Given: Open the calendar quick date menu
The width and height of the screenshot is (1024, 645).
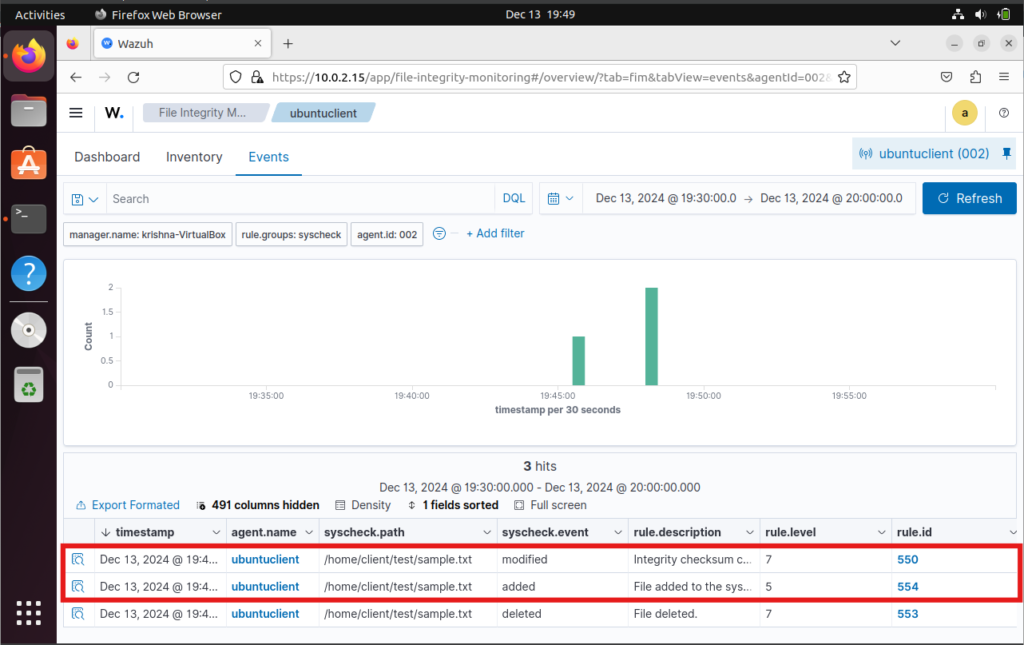Looking at the screenshot, I should pos(560,198).
